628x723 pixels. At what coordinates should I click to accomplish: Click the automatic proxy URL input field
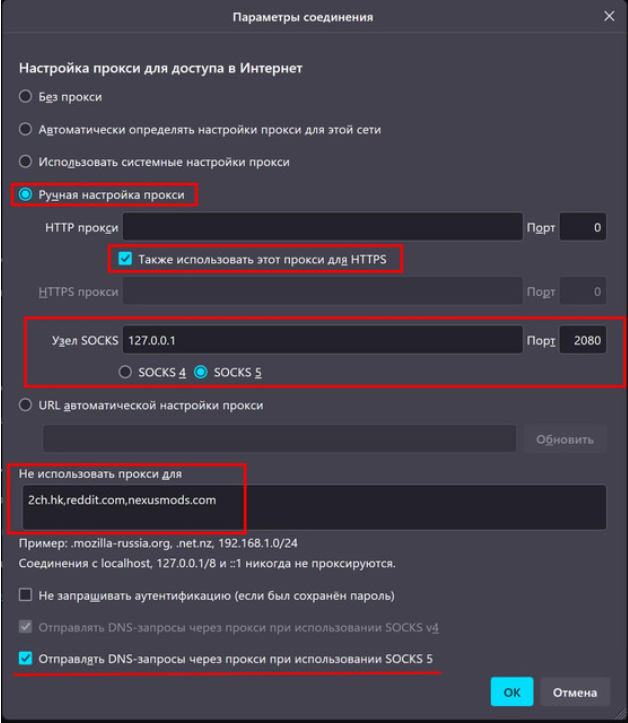[279, 439]
